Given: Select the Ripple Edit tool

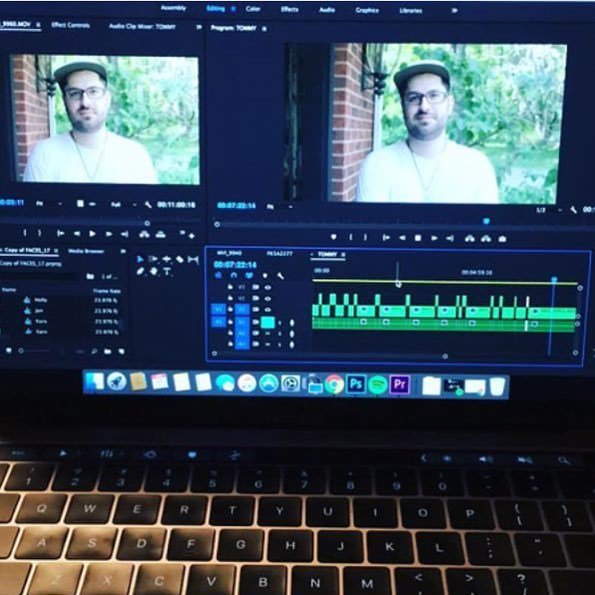Looking at the screenshot, I should pos(167,259).
